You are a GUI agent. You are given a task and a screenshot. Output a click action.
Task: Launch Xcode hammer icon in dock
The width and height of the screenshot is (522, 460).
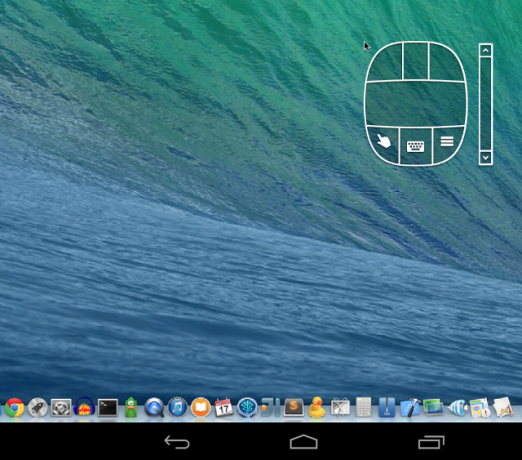[410, 407]
